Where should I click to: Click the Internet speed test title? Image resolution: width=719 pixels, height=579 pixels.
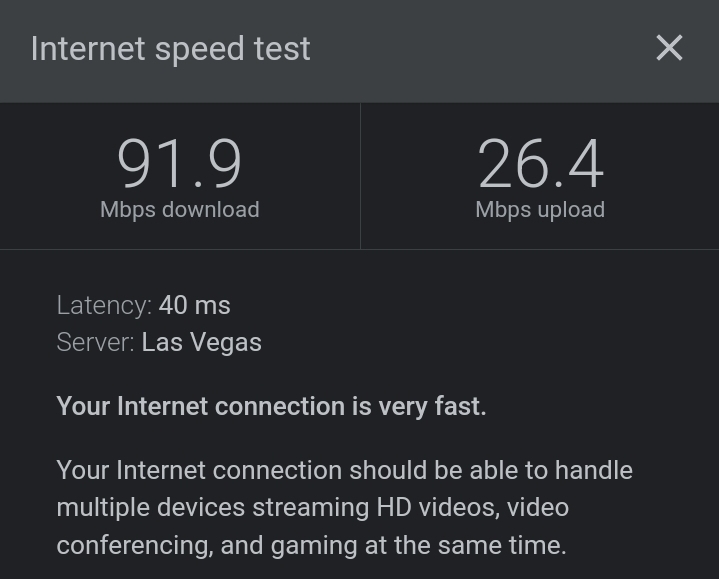click(x=171, y=49)
